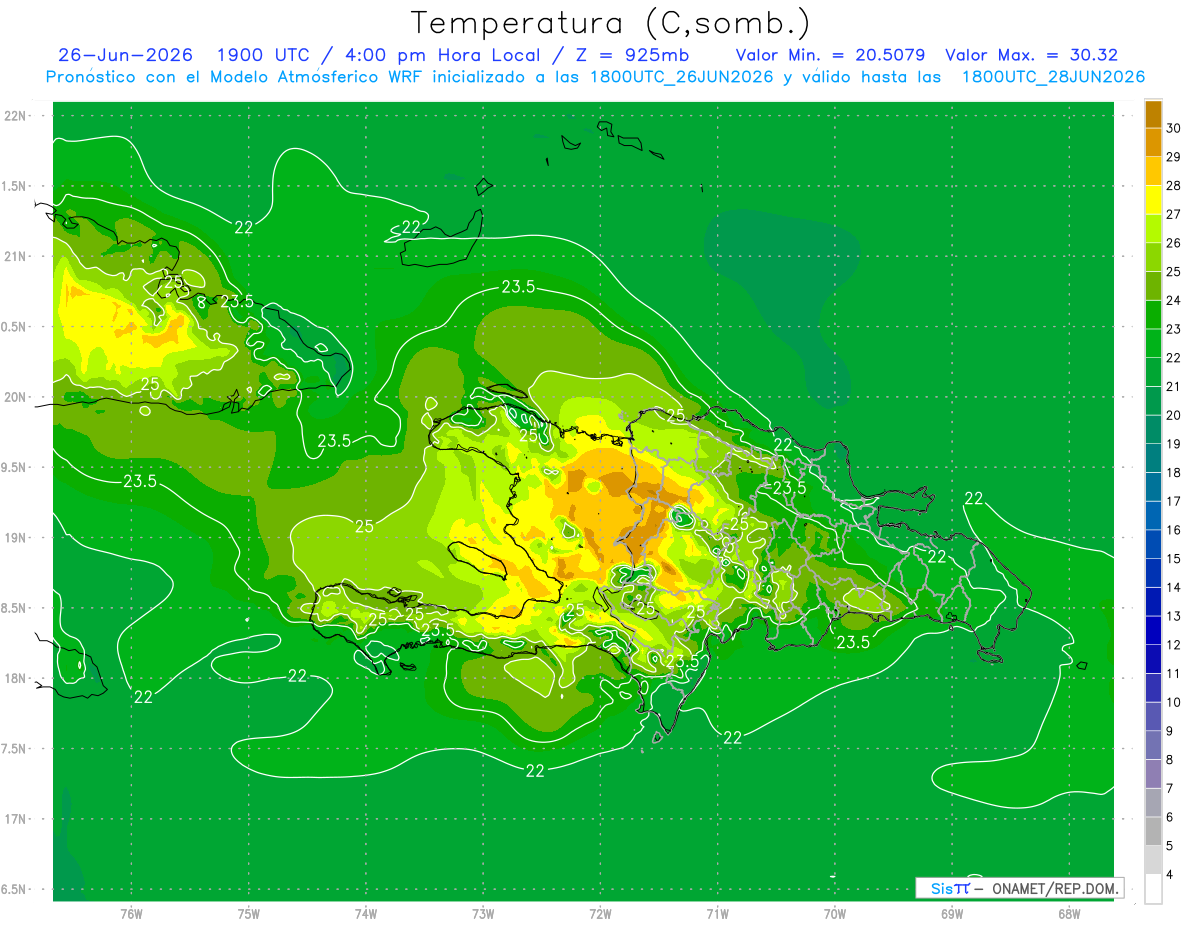The height and width of the screenshot is (927, 1200).
Task: Click the "26" label on the colorbar
Action: 1174,243
